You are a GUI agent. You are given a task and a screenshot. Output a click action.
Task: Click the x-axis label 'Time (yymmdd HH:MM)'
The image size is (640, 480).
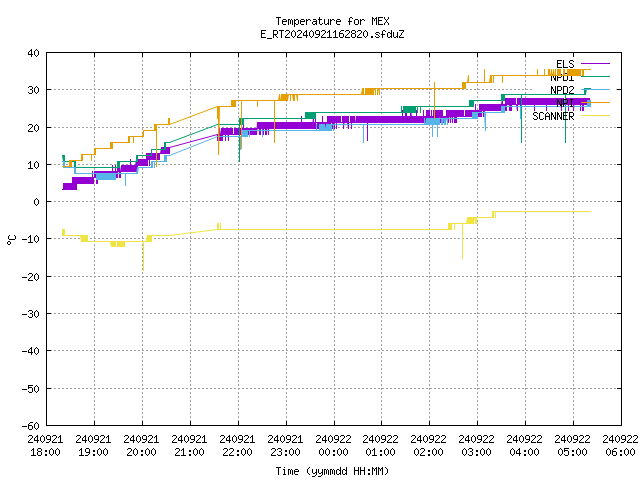(x=332, y=471)
